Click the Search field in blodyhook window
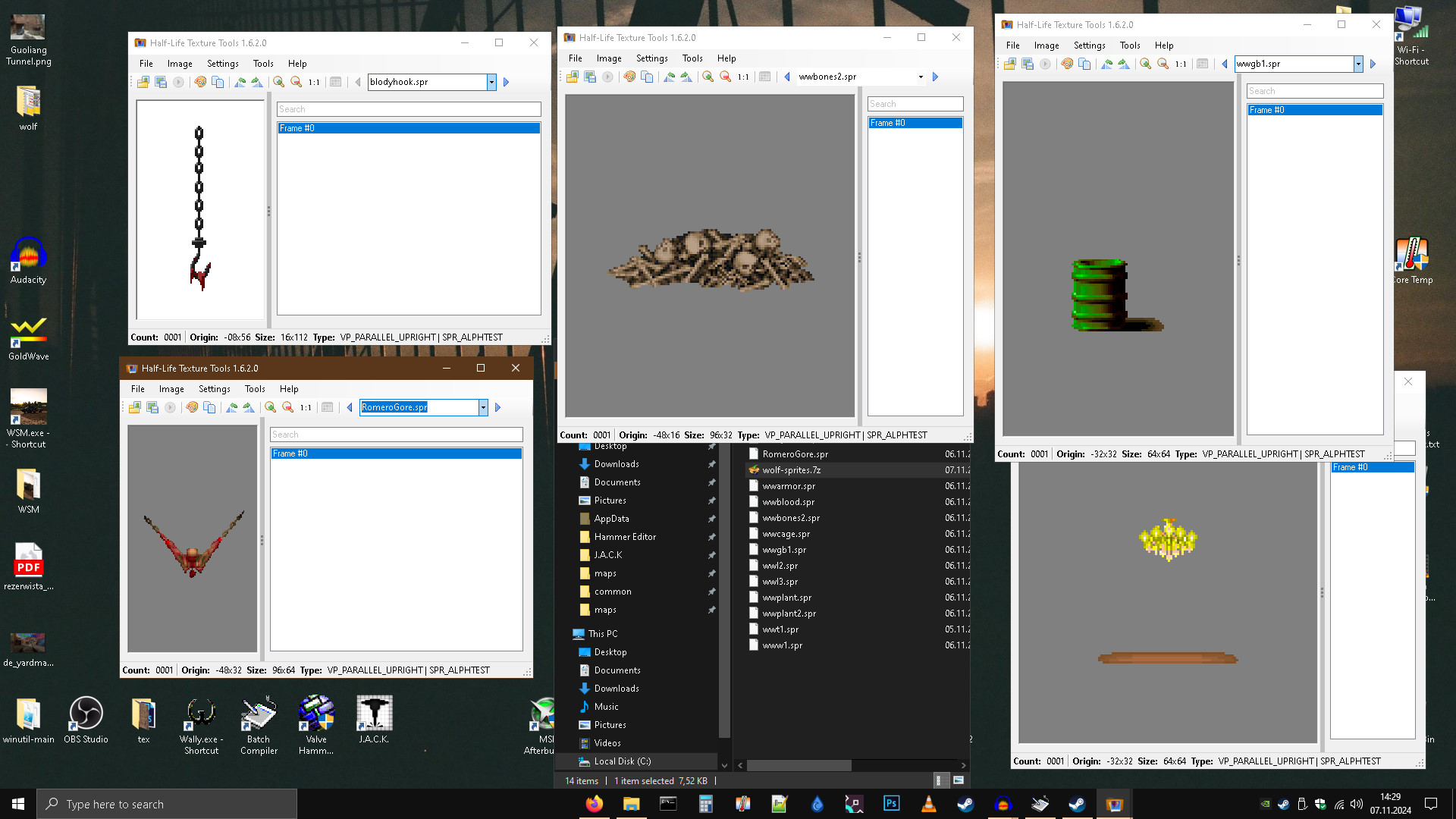Screen dimensions: 1456x819 (409, 109)
